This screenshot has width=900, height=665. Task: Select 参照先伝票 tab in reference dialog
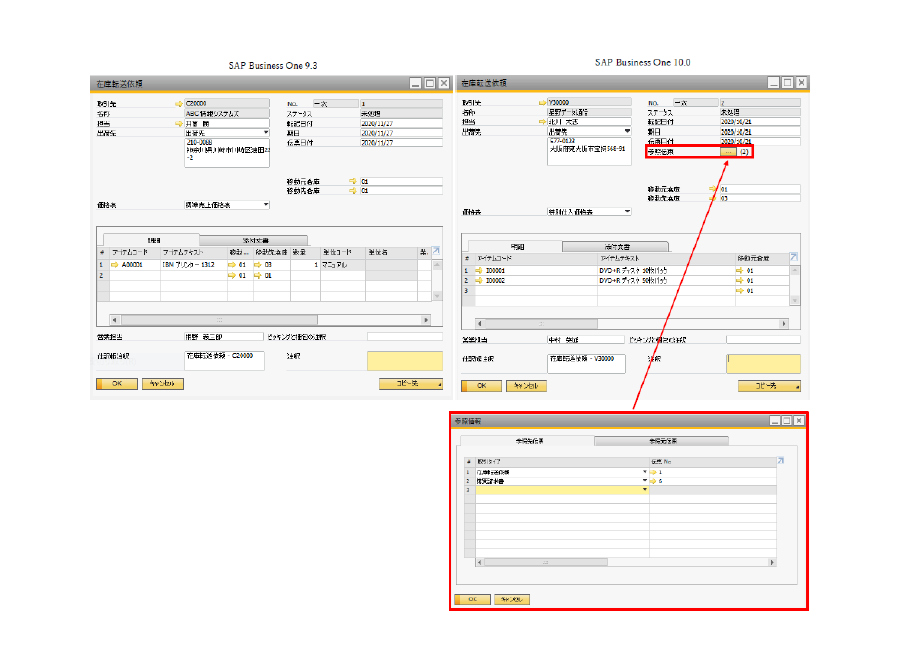coord(527,441)
